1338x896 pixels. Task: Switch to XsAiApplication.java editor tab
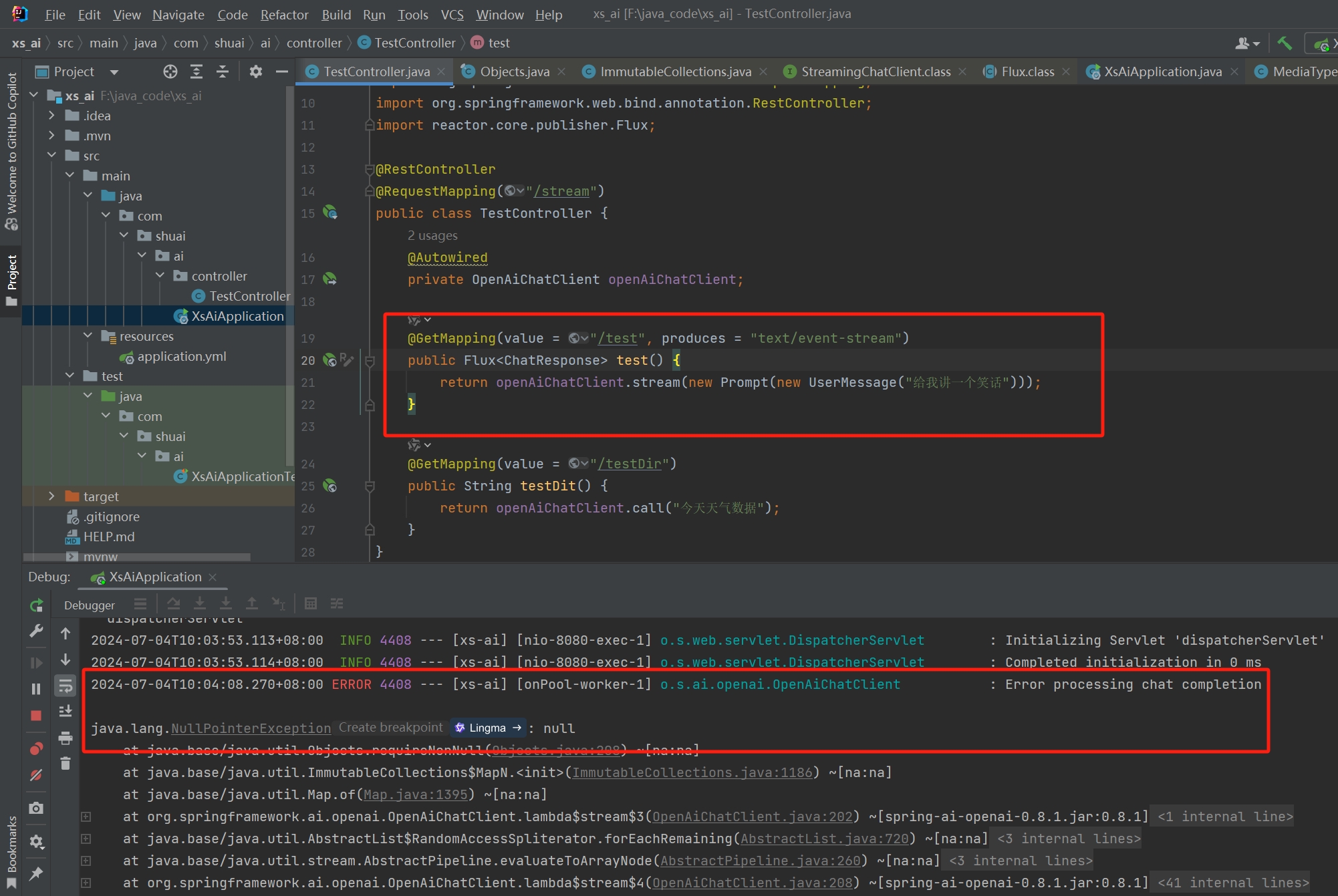click(x=1162, y=71)
